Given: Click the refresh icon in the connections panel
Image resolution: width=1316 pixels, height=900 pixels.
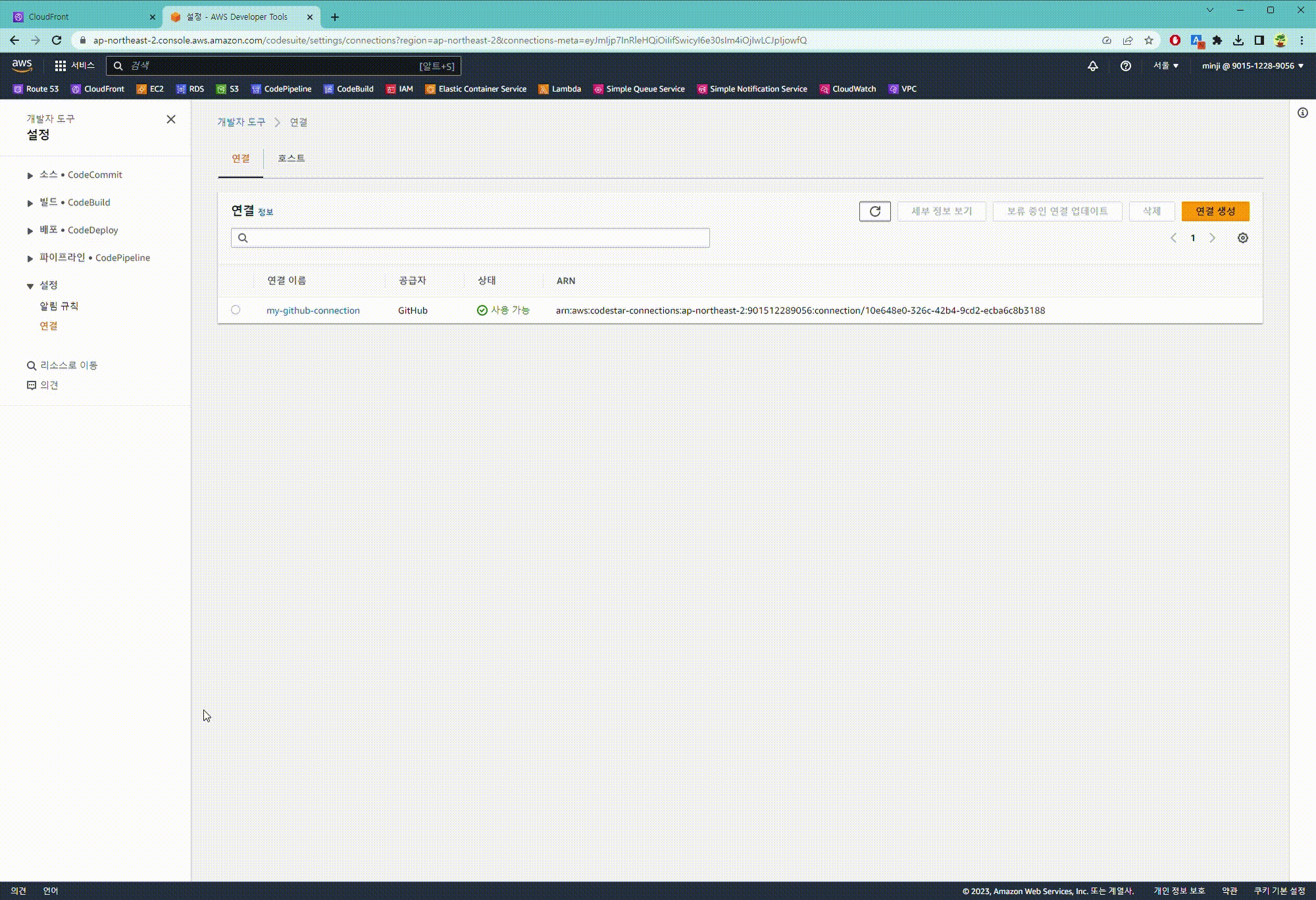Looking at the screenshot, I should click(x=874, y=211).
